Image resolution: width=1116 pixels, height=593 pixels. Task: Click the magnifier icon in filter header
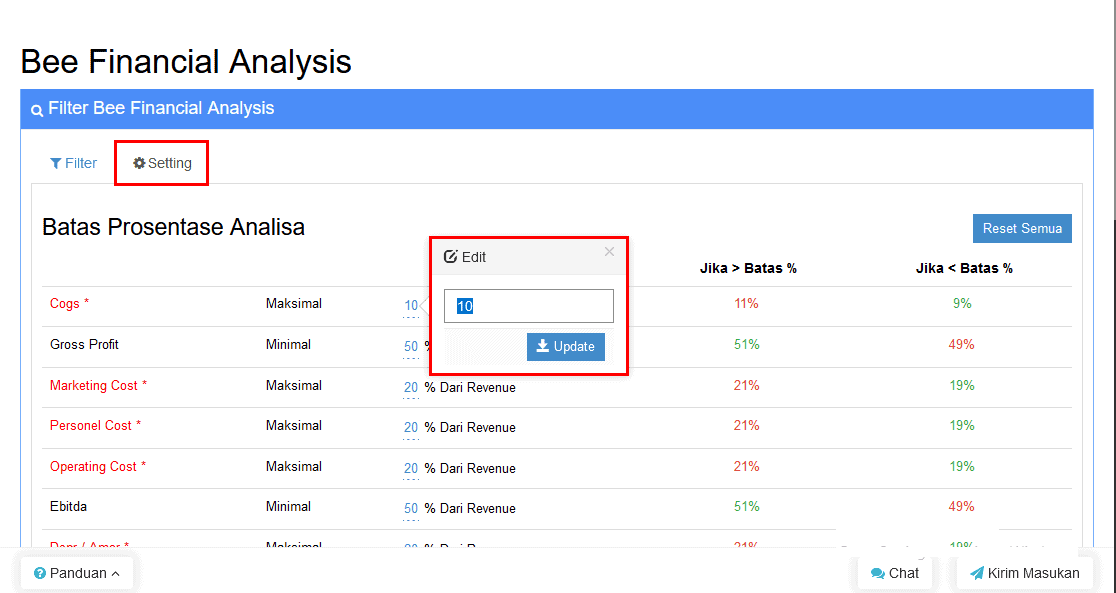[x=37, y=110]
